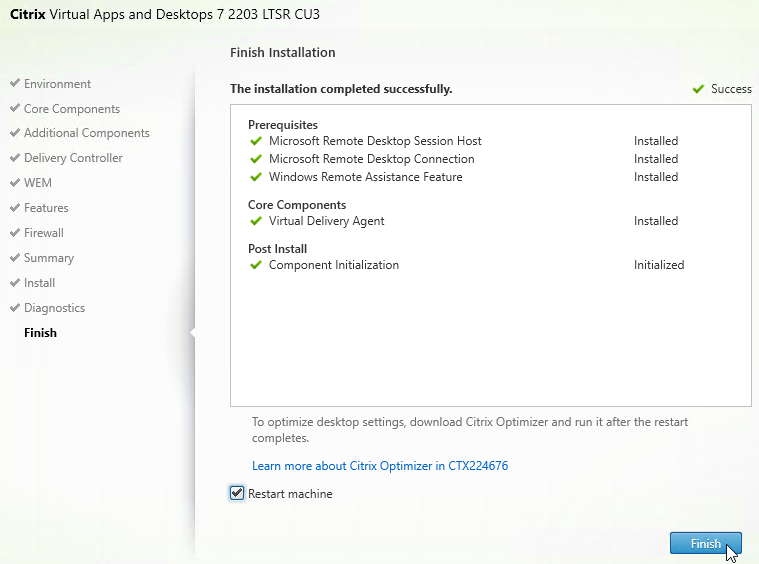Click the WEM step checkmark icon
759x564 pixels.
pyautogui.click(x=15, y=182)
